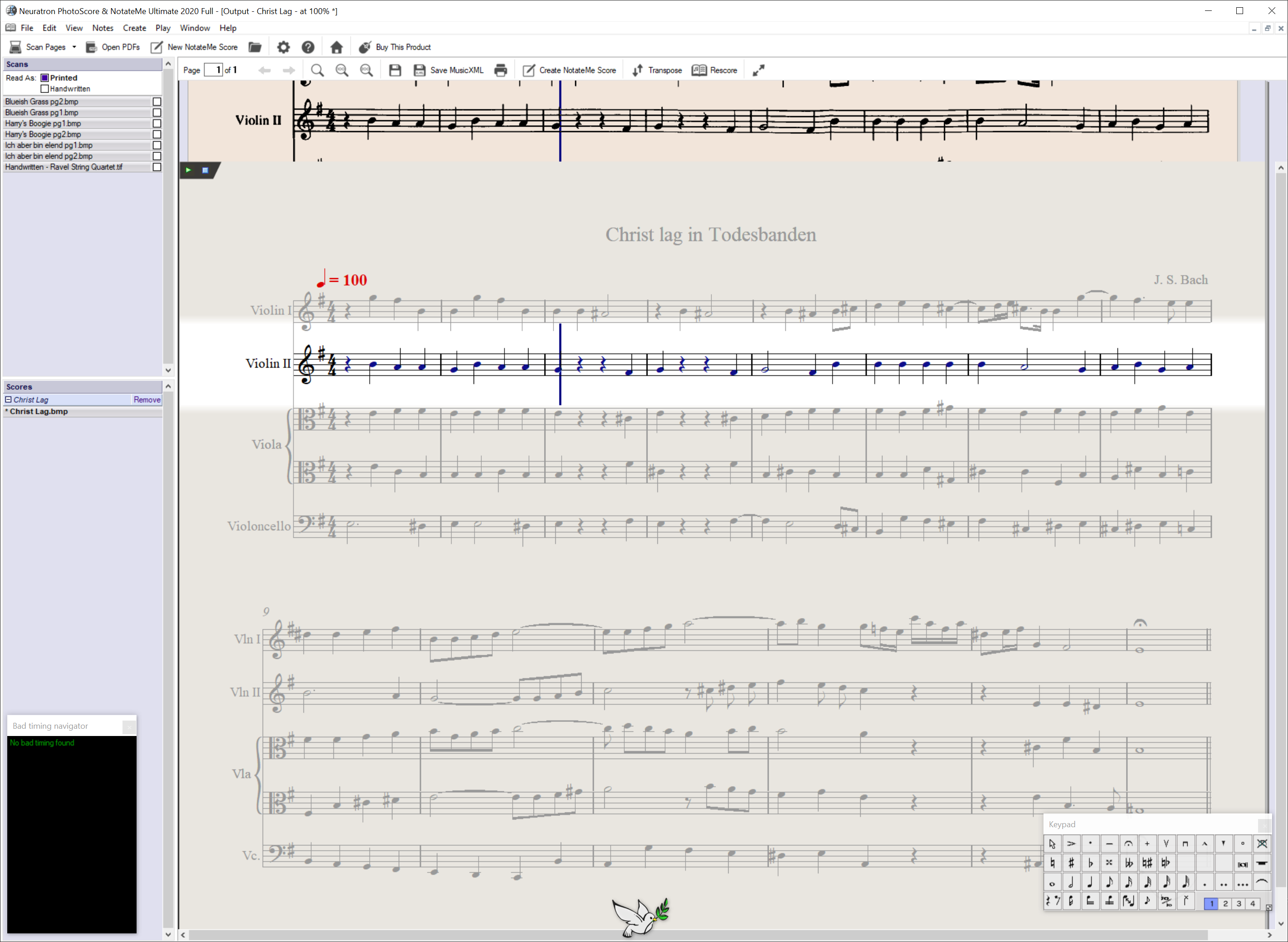Image resolution: width=1288 pixels, height=942 pixels.
Task: Toggle full screen with the expand arrows icon
Action: click(758, 70)
